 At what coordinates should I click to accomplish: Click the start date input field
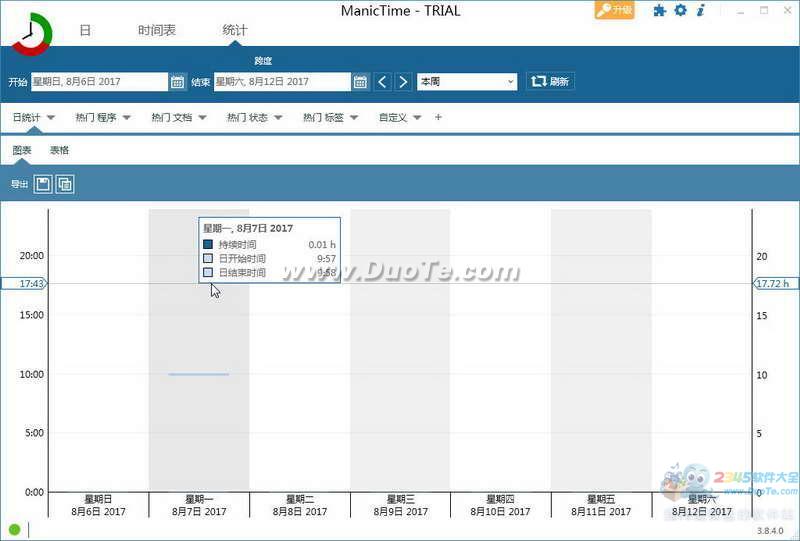coord(98,82)
